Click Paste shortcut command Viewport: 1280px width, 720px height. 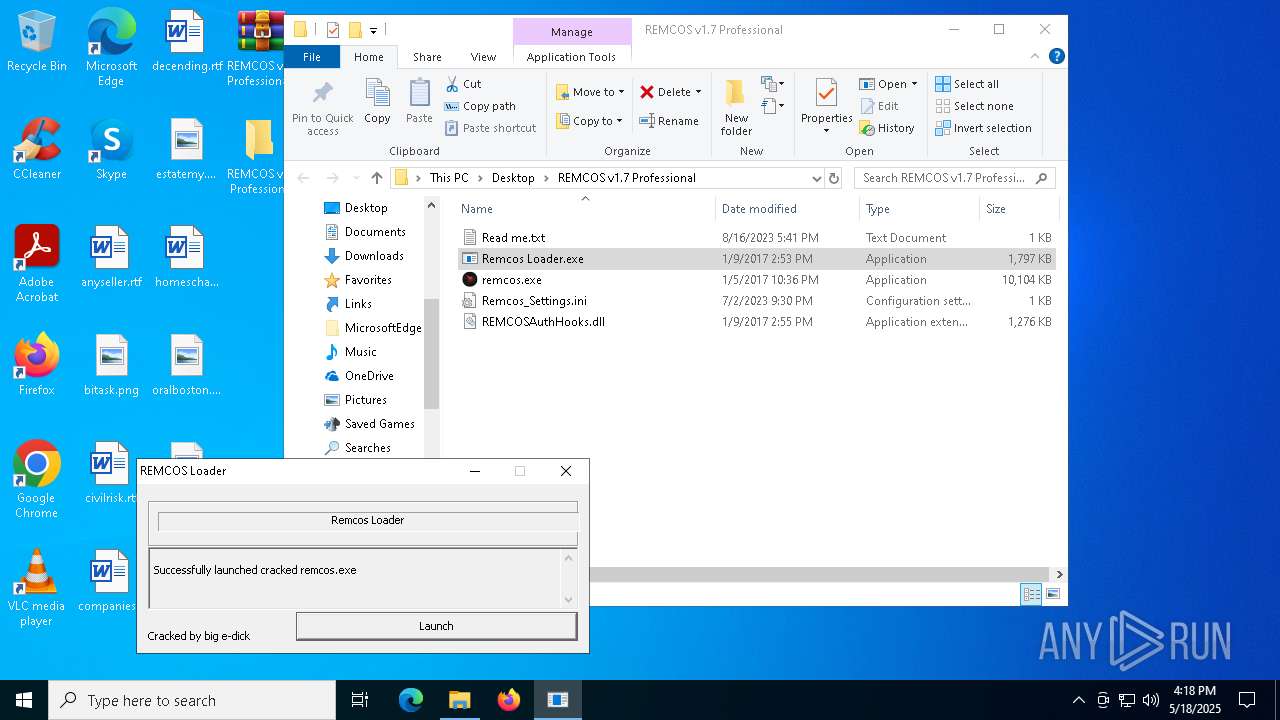coord(491,128)
